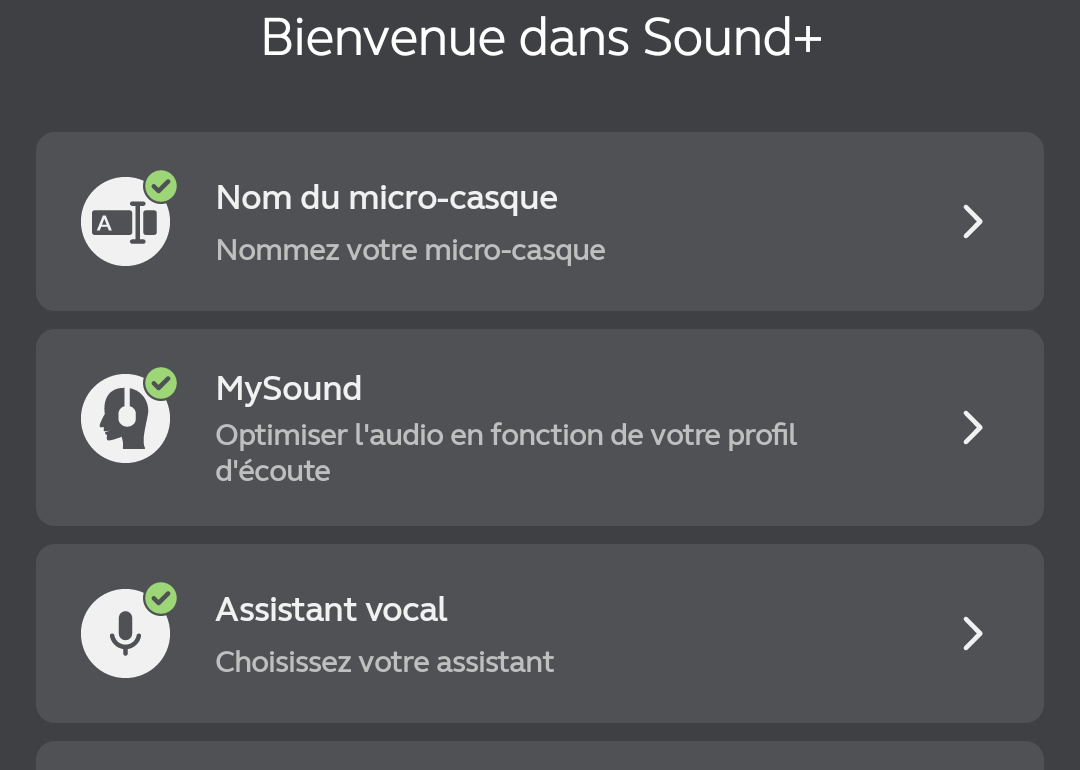Viewport: 1080px width, 770px height.
Task: Select the MySound title text
Action: point(289,390)
